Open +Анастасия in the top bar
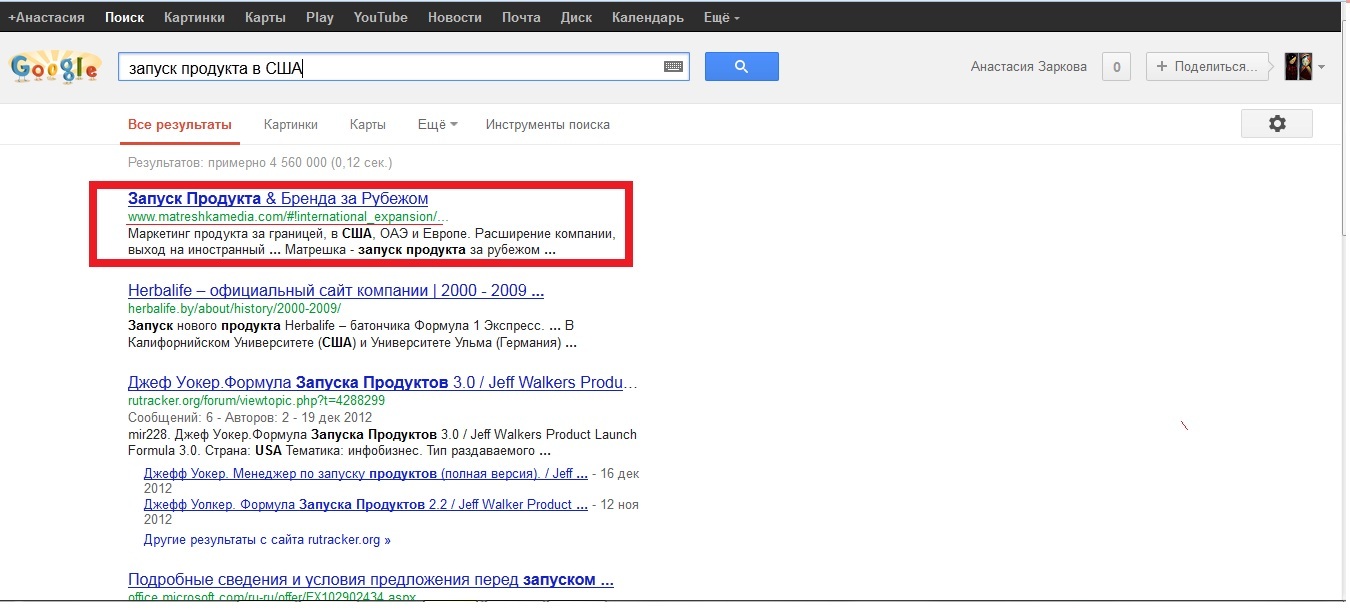The height and width of the screenshot is (610, 1350). 46,18
